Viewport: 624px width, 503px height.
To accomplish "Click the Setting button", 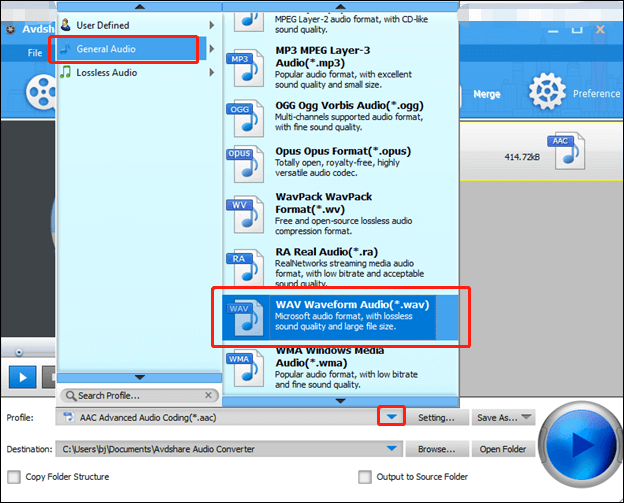I will point(437,417).
